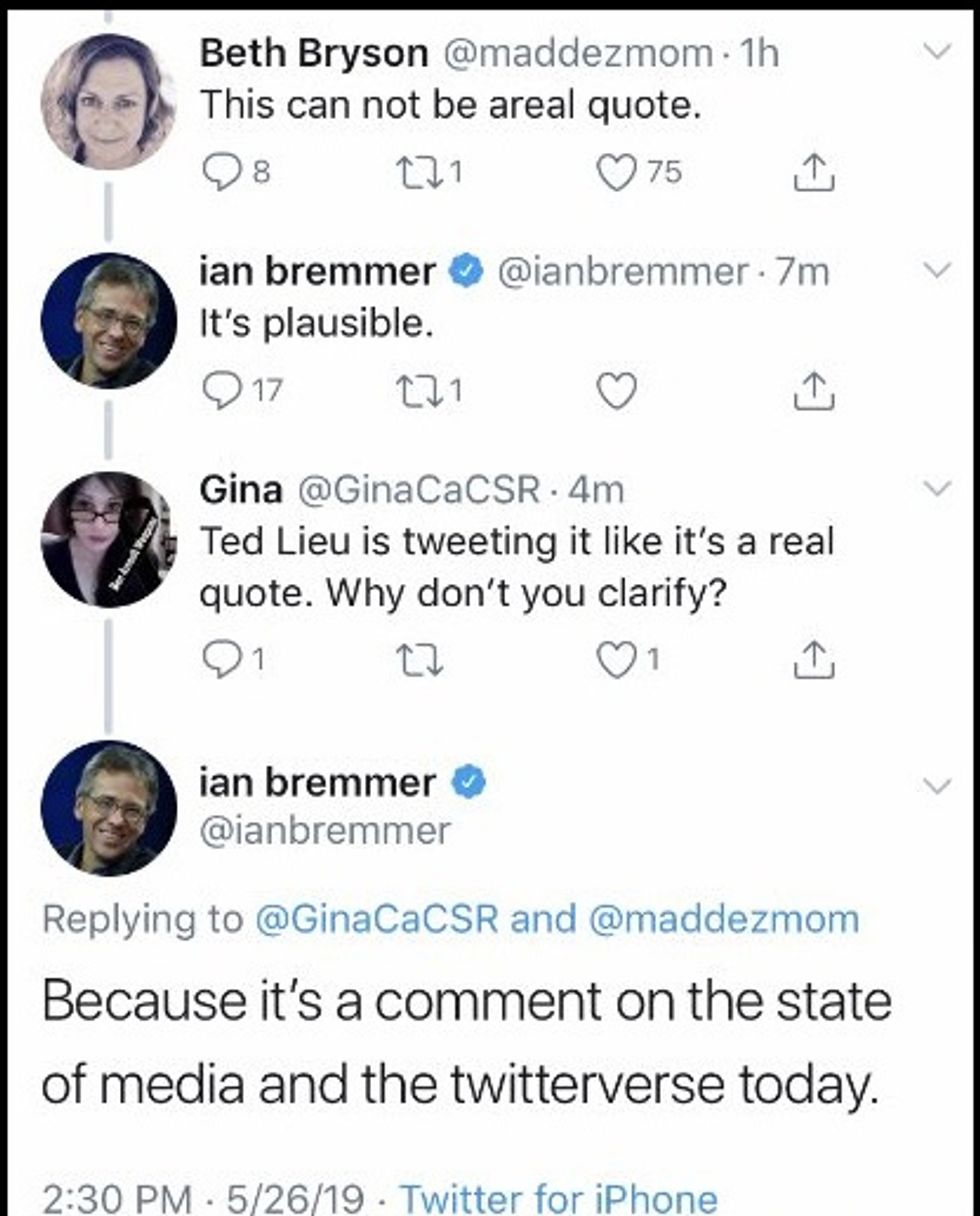View Beth Bryson's profile picture
Screen dimensions: 980x1216
(x=108, y=102)
